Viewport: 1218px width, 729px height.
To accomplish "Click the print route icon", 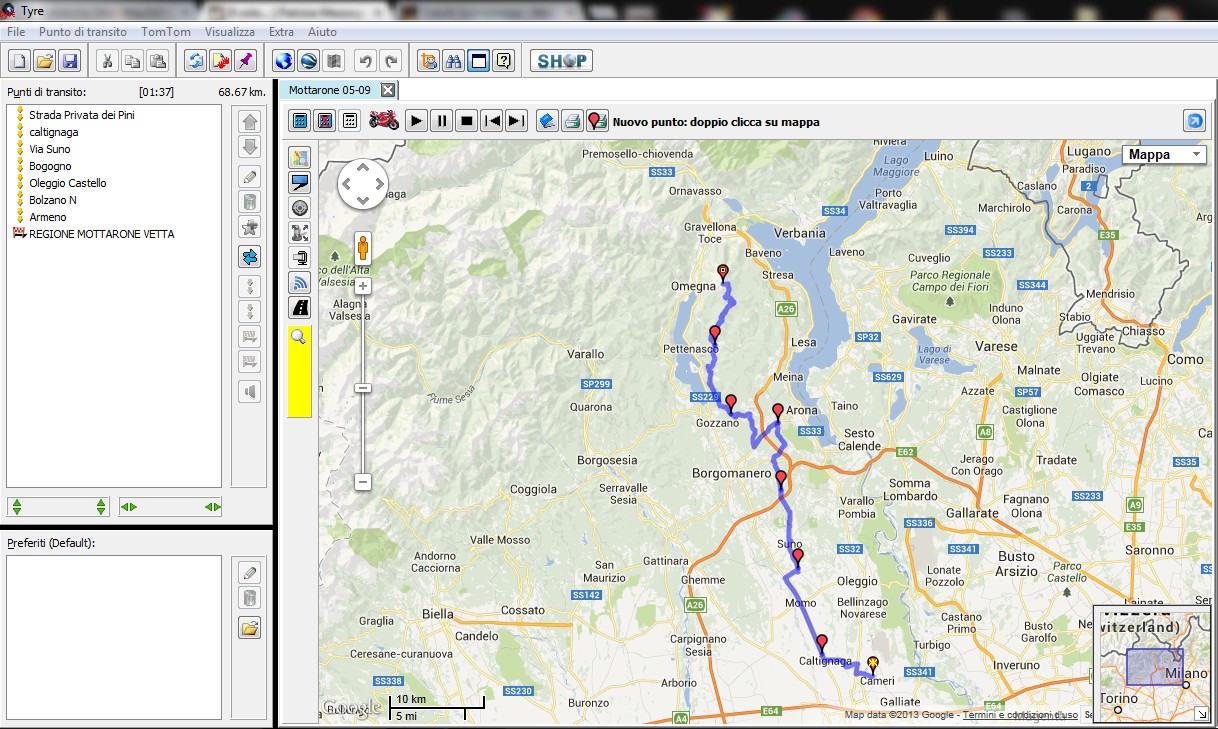I will 572,121.
